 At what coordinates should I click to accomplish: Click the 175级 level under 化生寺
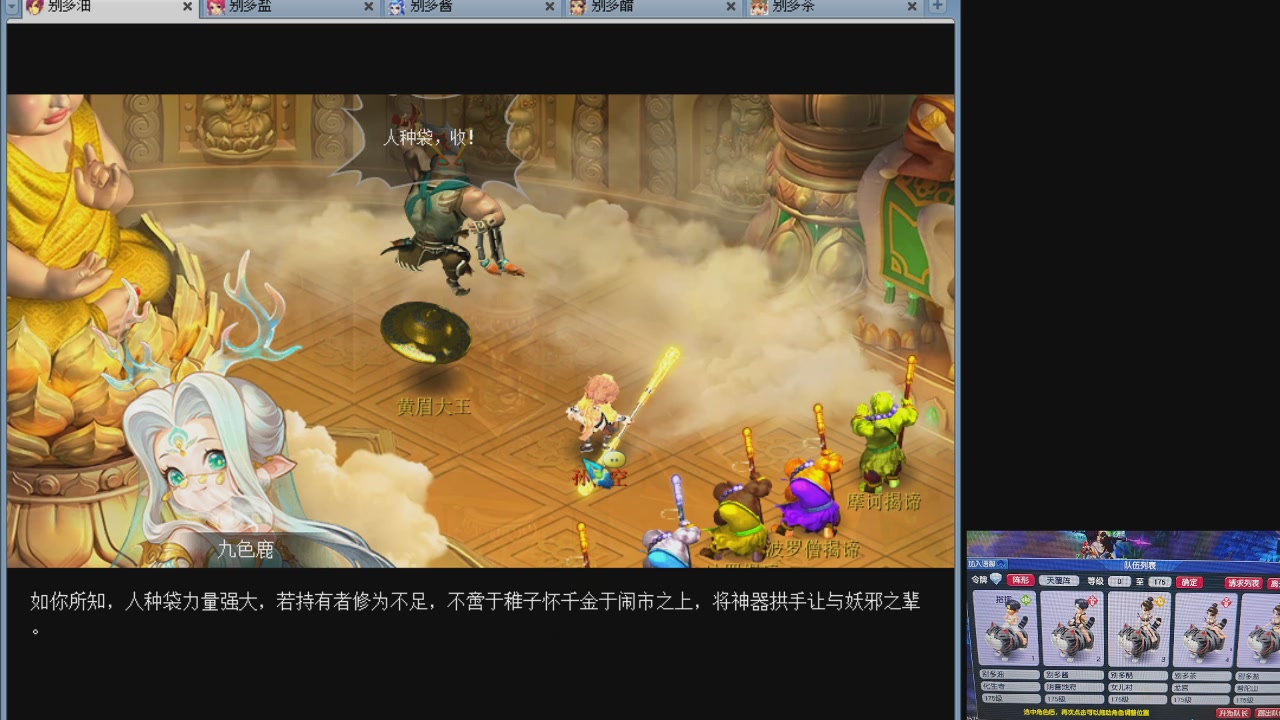point(1009,699)
